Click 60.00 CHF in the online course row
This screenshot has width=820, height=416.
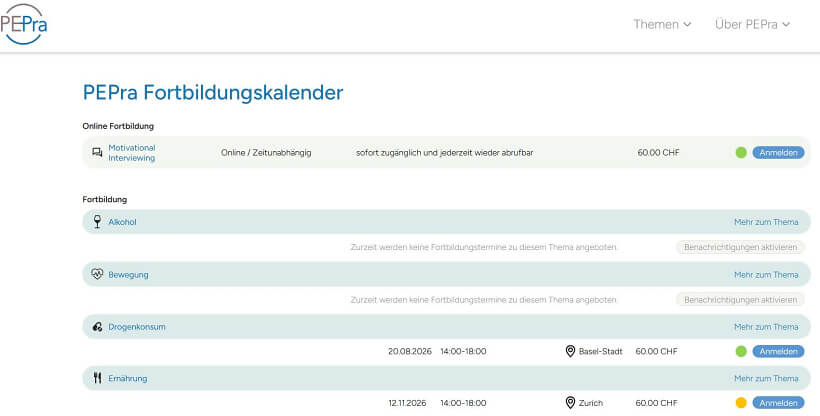click(658, 153)
